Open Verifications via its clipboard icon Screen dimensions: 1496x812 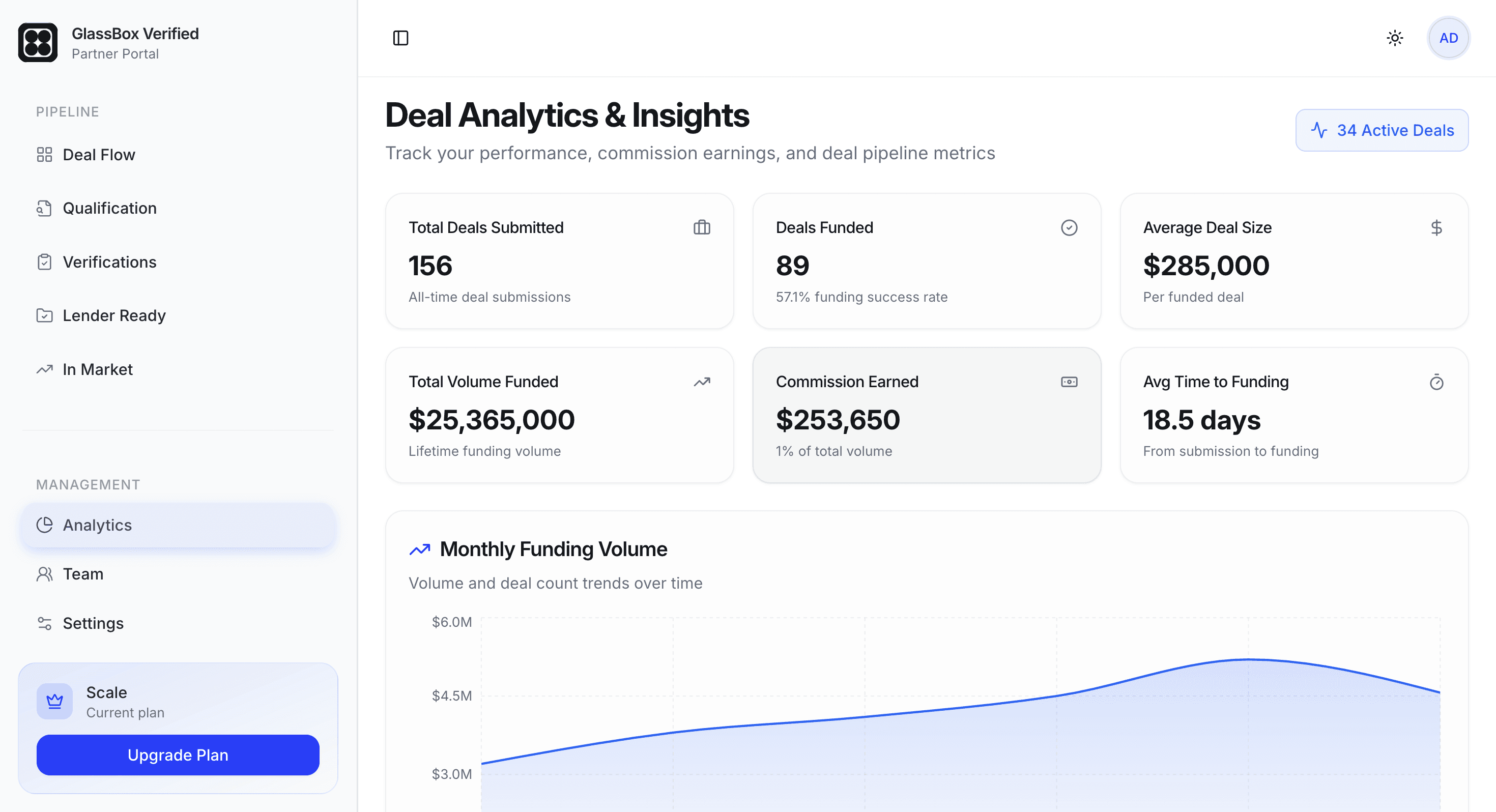click(45, 262)
